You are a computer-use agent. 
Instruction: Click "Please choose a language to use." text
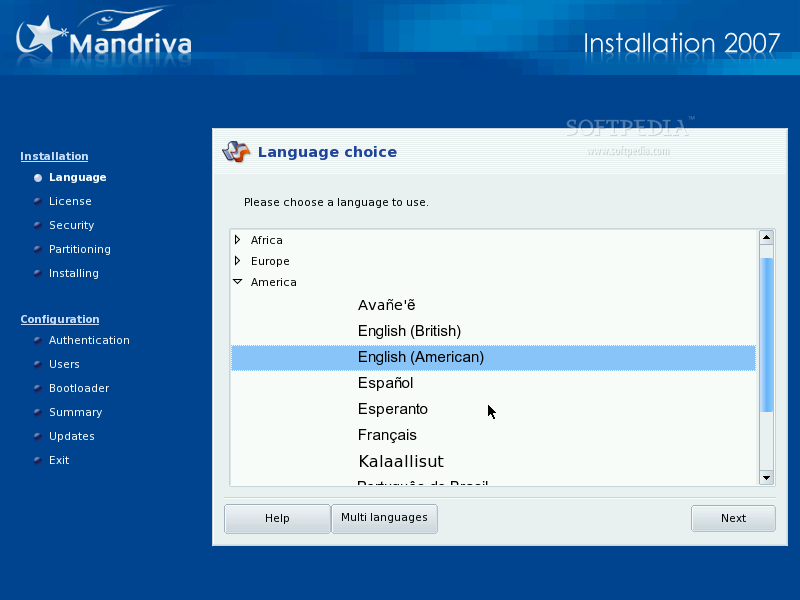[336, 203]
